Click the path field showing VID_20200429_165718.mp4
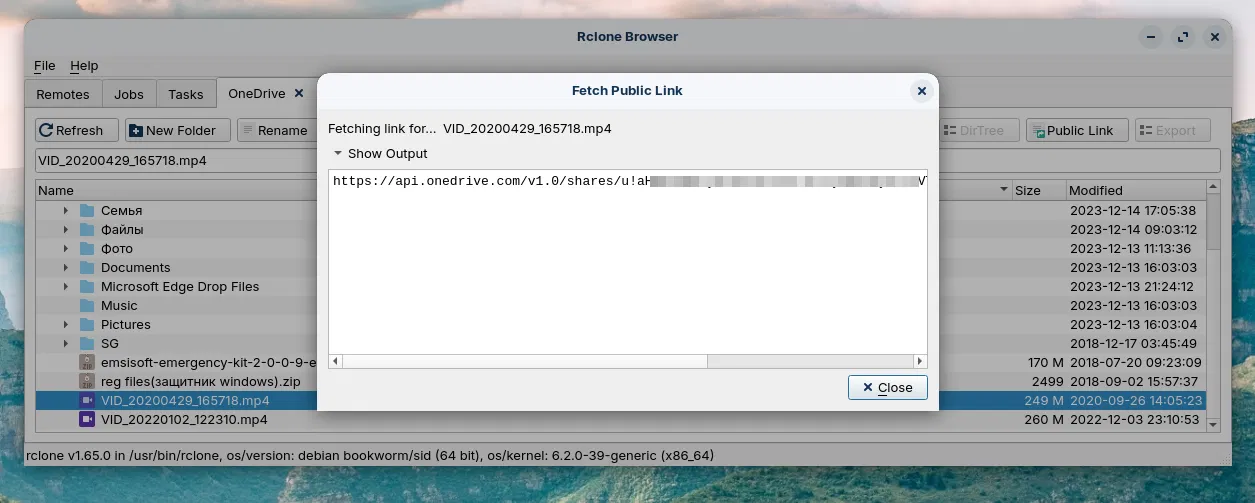 pos(628,160)
